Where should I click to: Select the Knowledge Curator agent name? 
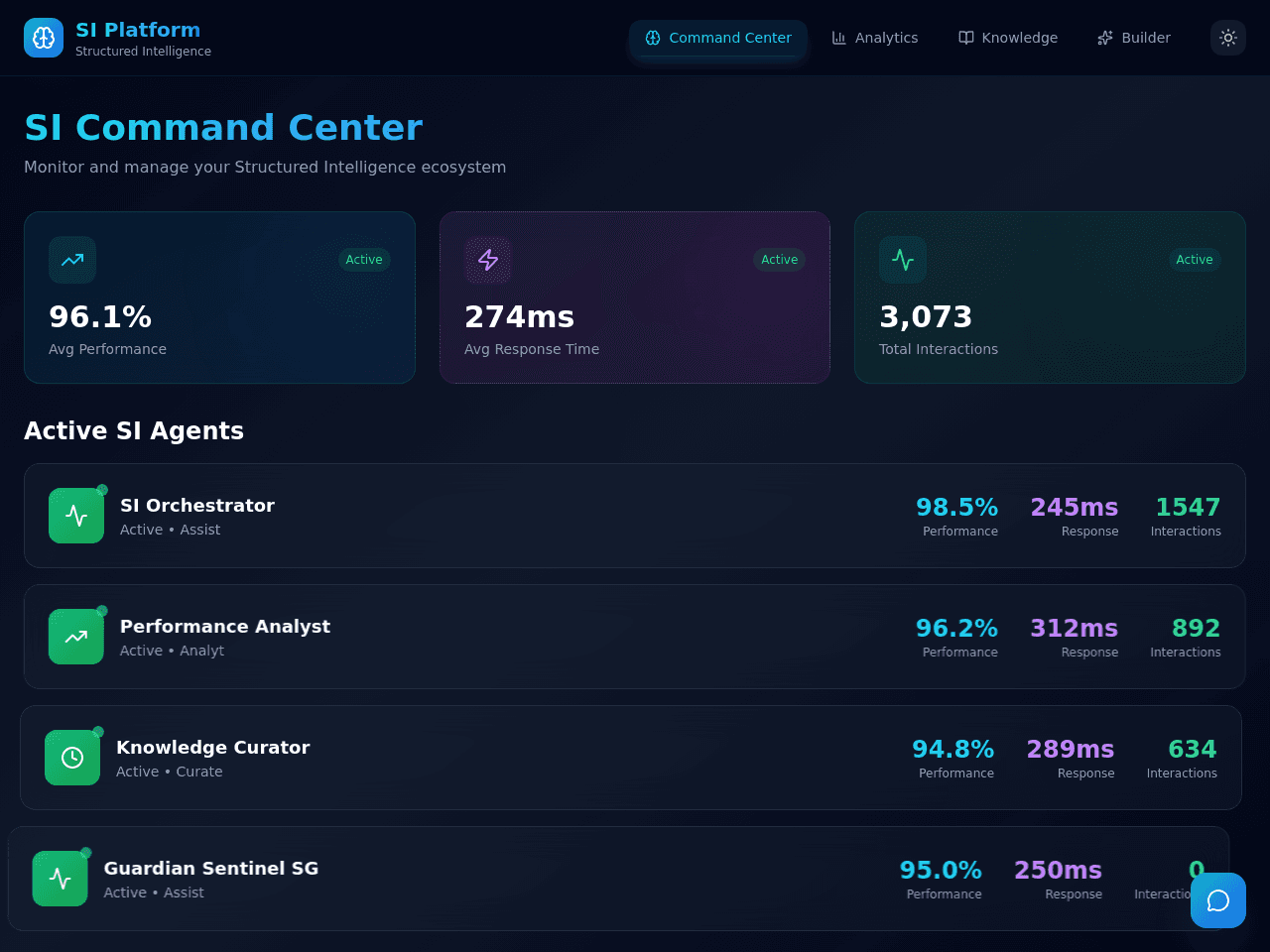(213, 748)
